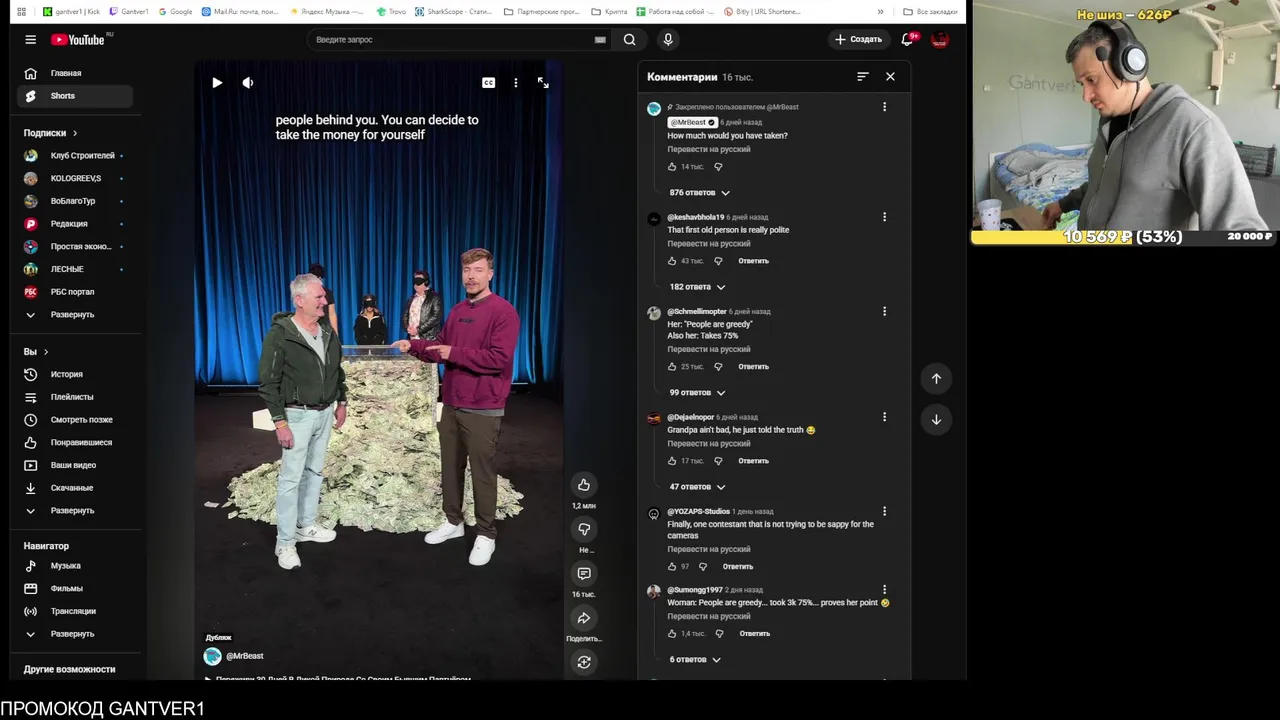Open options for keshavbhola19 comment

(884, 217)
